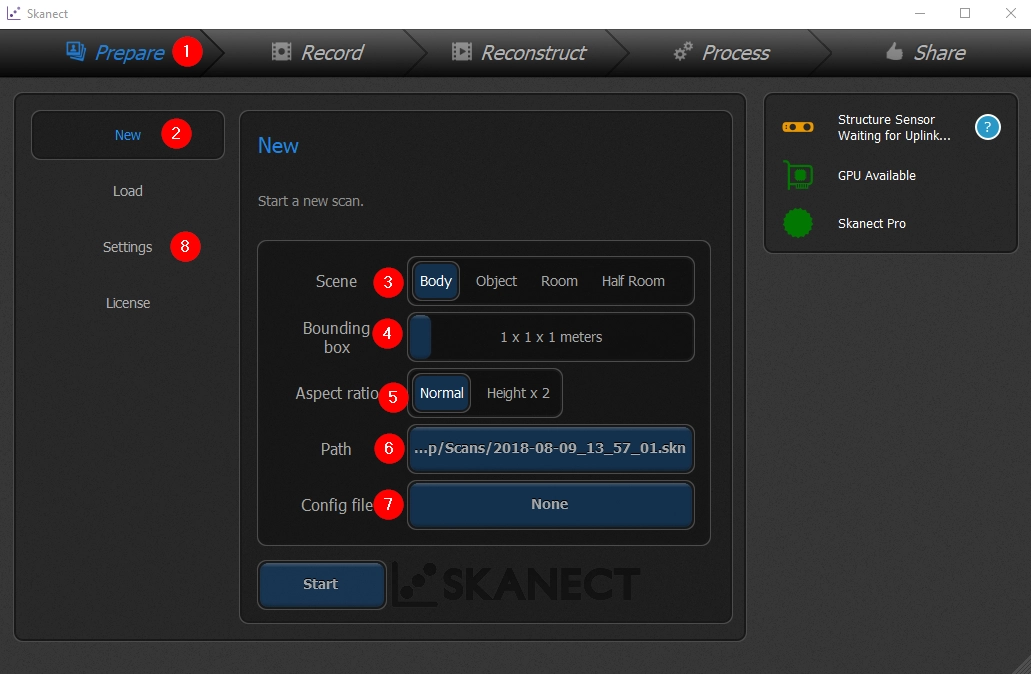Switch scene to Half Room

(633, 281)
